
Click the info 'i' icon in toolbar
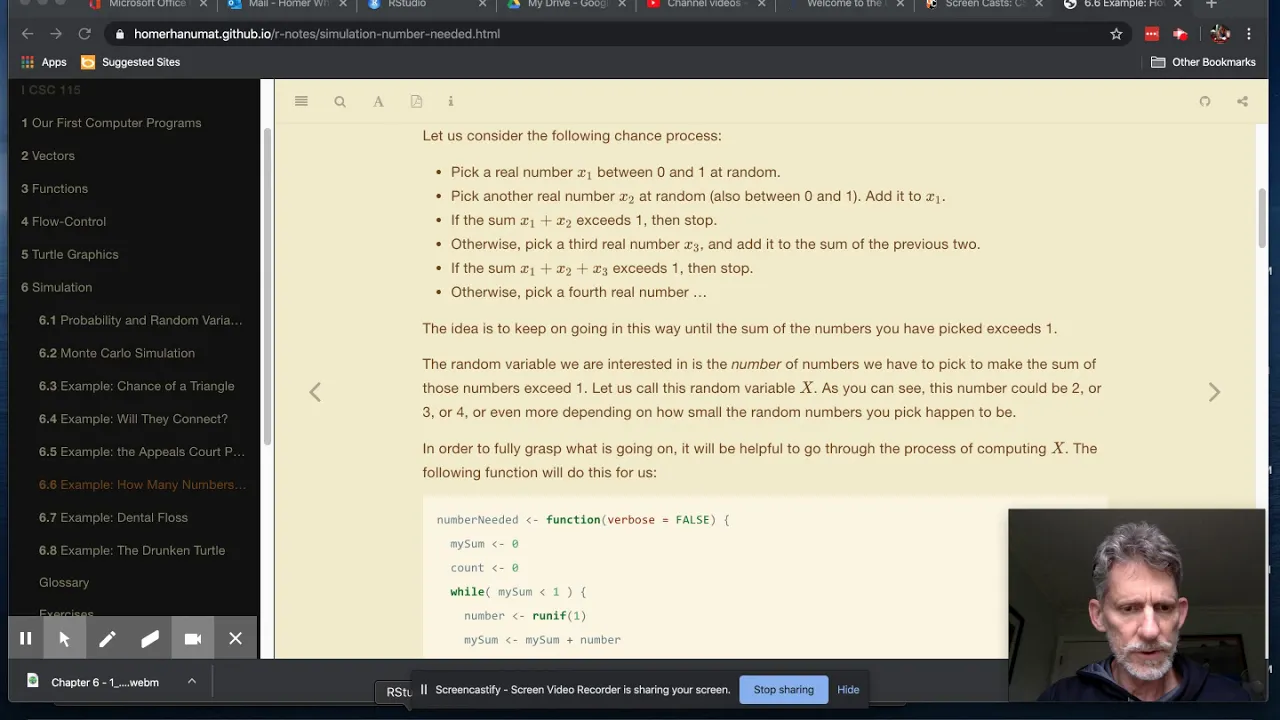[451, 101]
